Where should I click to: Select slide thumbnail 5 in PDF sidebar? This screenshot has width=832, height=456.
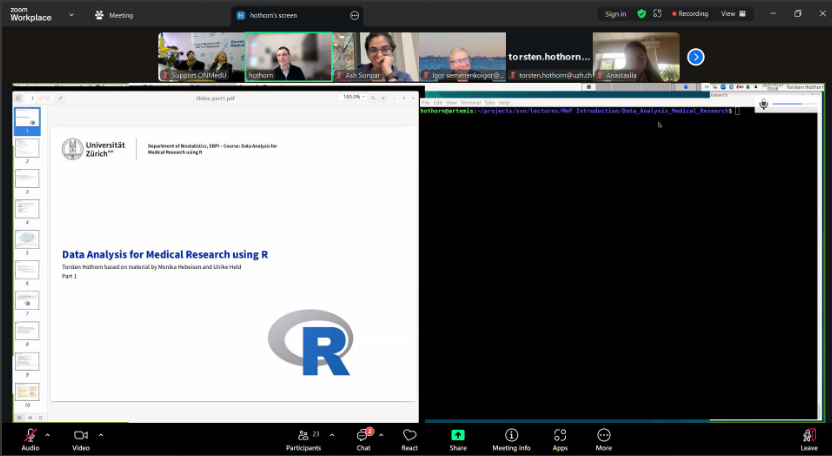click(x=27, y=240)
